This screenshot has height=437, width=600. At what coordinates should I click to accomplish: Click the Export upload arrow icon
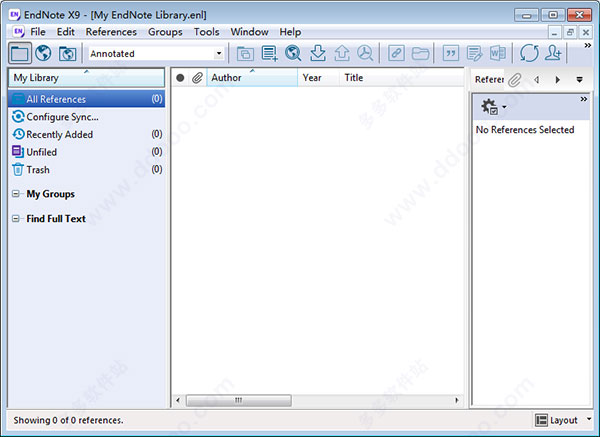[x=342, y=53]
